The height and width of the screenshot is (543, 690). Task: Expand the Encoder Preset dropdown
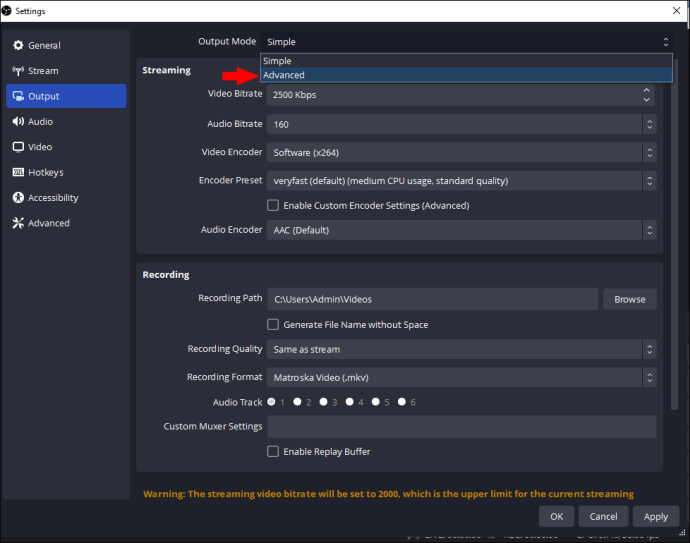point(461,181)
